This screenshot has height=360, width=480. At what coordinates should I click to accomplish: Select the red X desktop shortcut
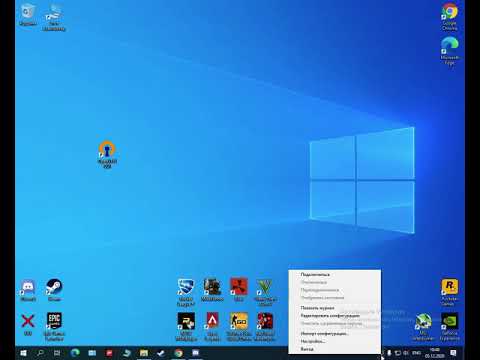pos(28,324)
